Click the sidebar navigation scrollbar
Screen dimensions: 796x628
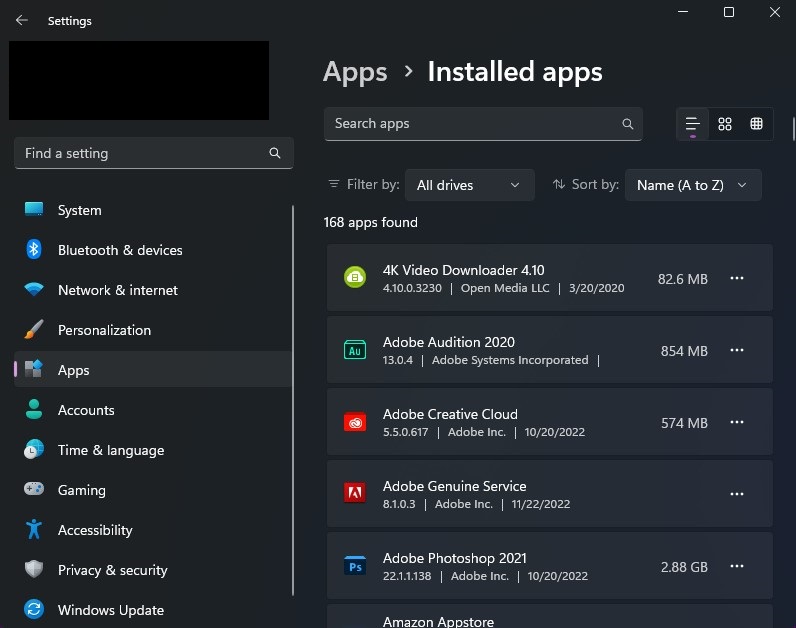pos(293,401)
